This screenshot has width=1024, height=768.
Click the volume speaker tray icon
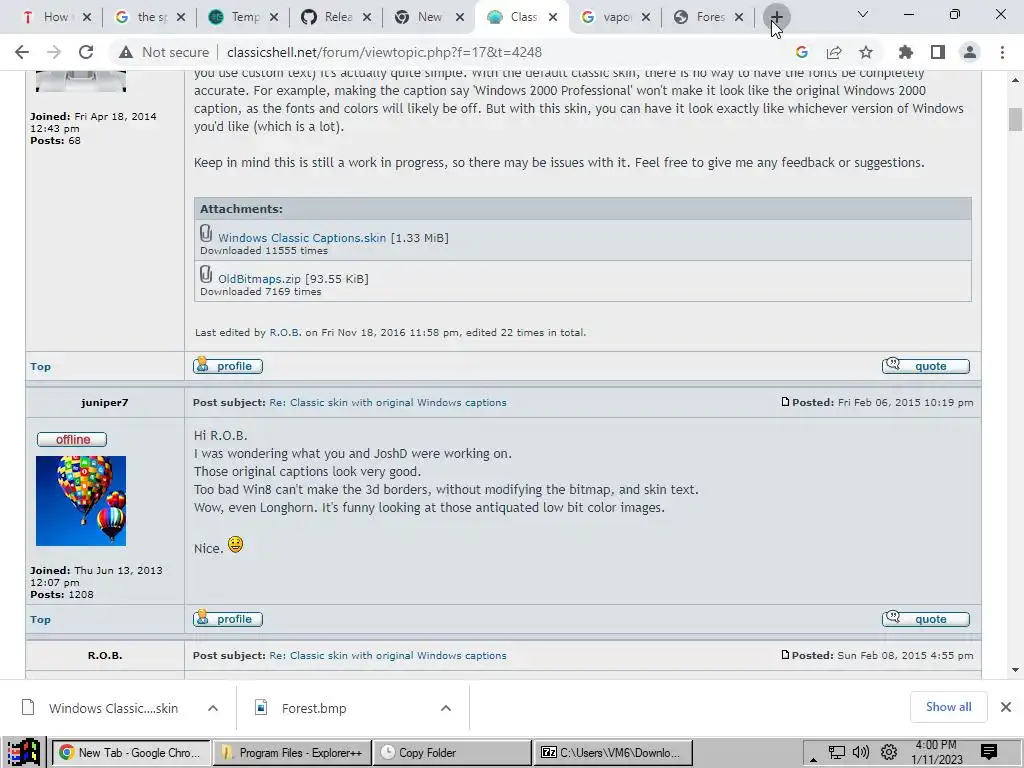click(x=861, y=753)
